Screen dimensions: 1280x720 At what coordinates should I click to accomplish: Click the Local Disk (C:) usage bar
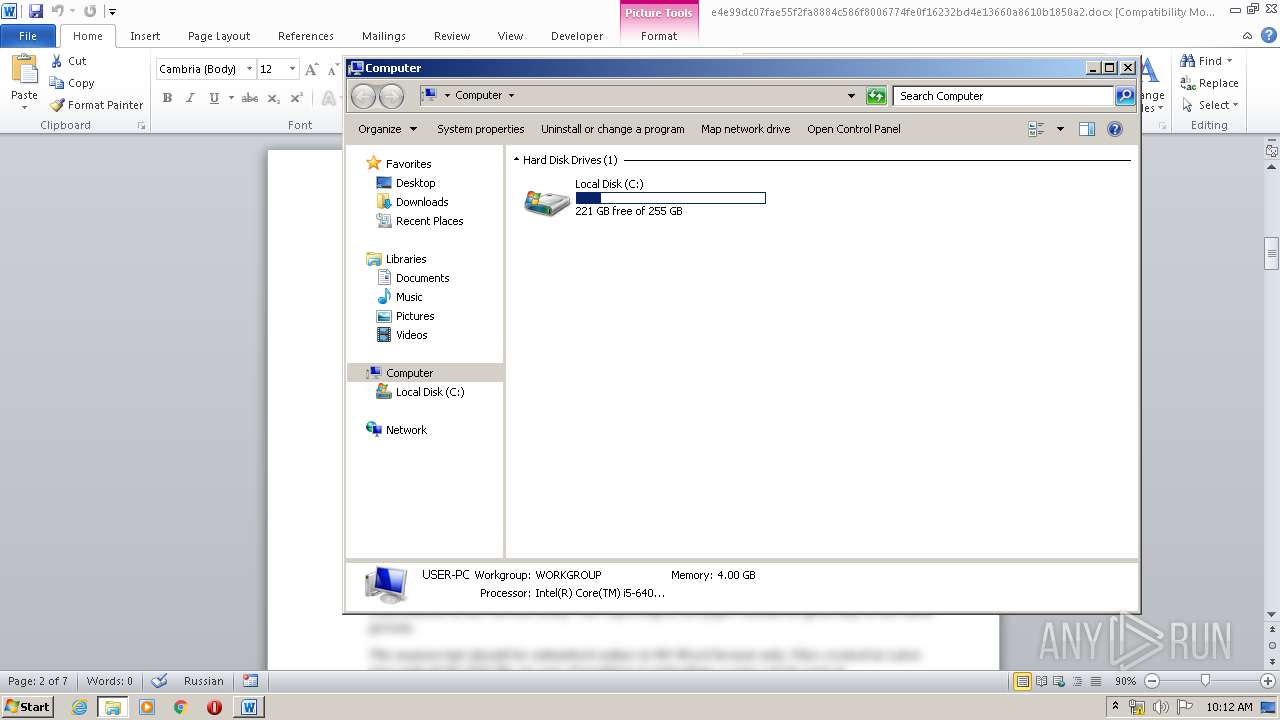tap(671, 198)
